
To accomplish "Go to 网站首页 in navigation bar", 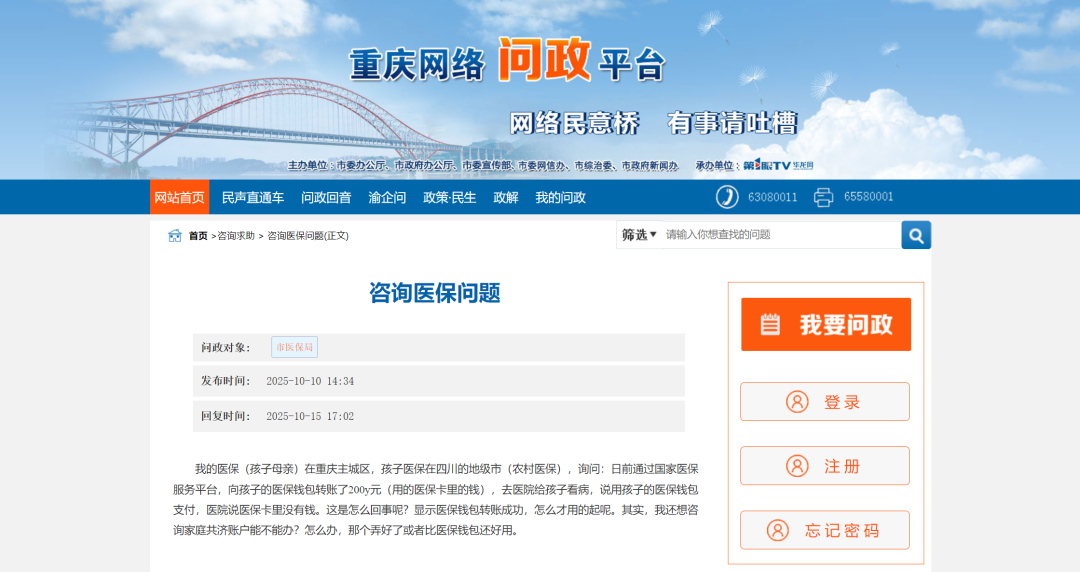I will pos(180,197).
